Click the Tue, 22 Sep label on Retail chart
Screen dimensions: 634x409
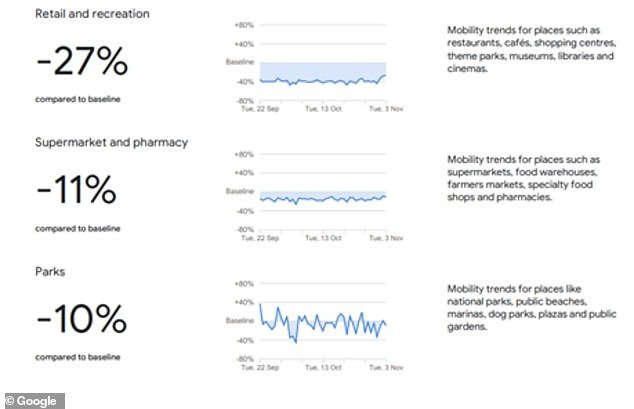260,109
